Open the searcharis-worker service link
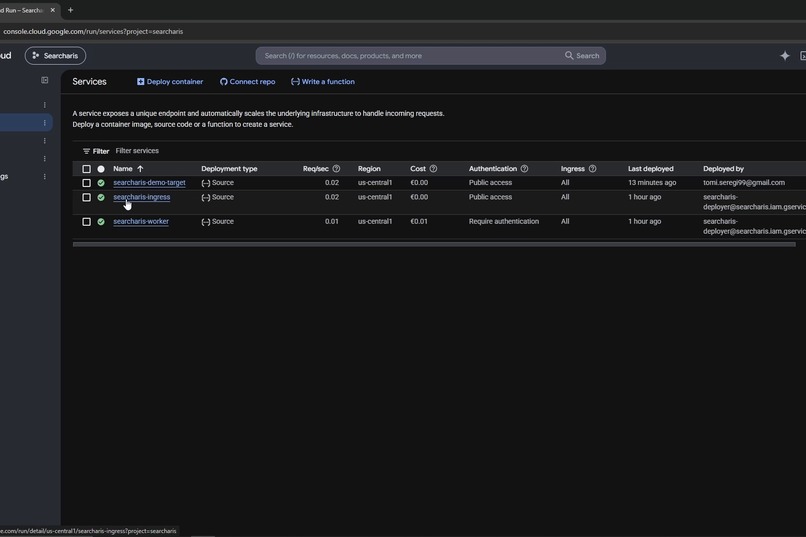The width and height of the screenshot is (806, 537). click(x=141, y=221)
